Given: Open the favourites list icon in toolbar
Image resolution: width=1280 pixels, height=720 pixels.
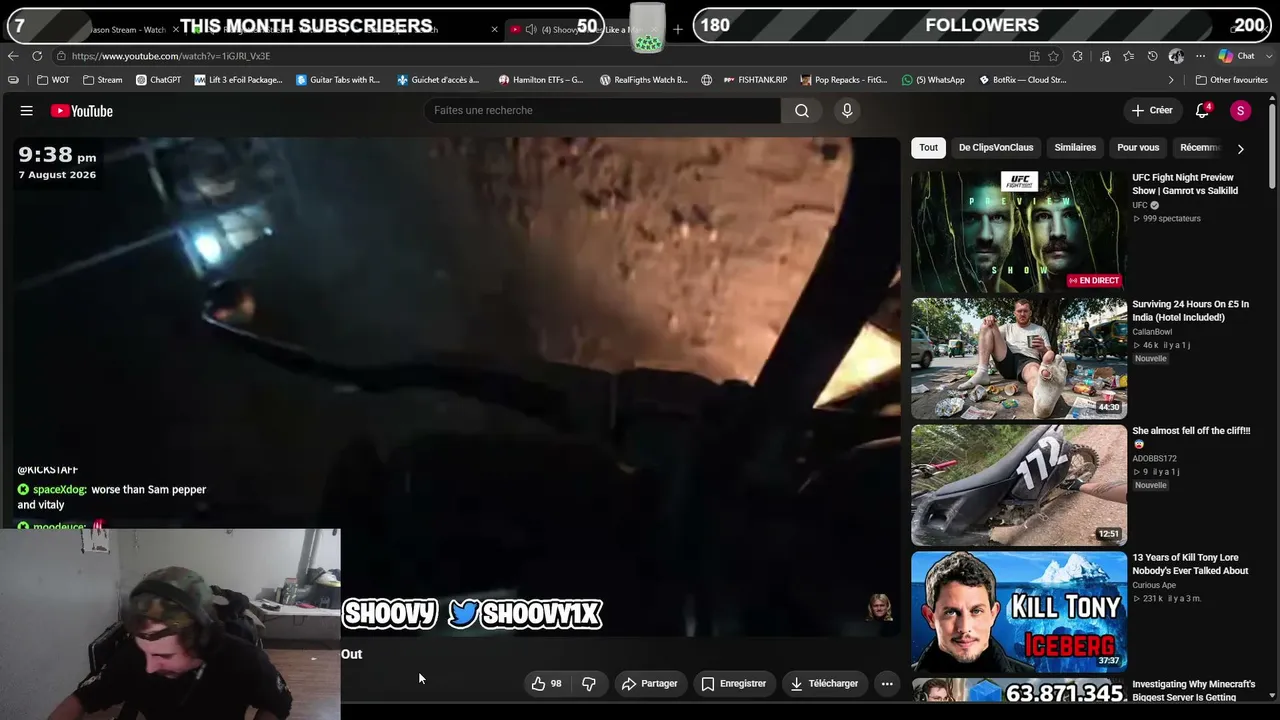Looking at the screenshot, I should [1129, 56].
